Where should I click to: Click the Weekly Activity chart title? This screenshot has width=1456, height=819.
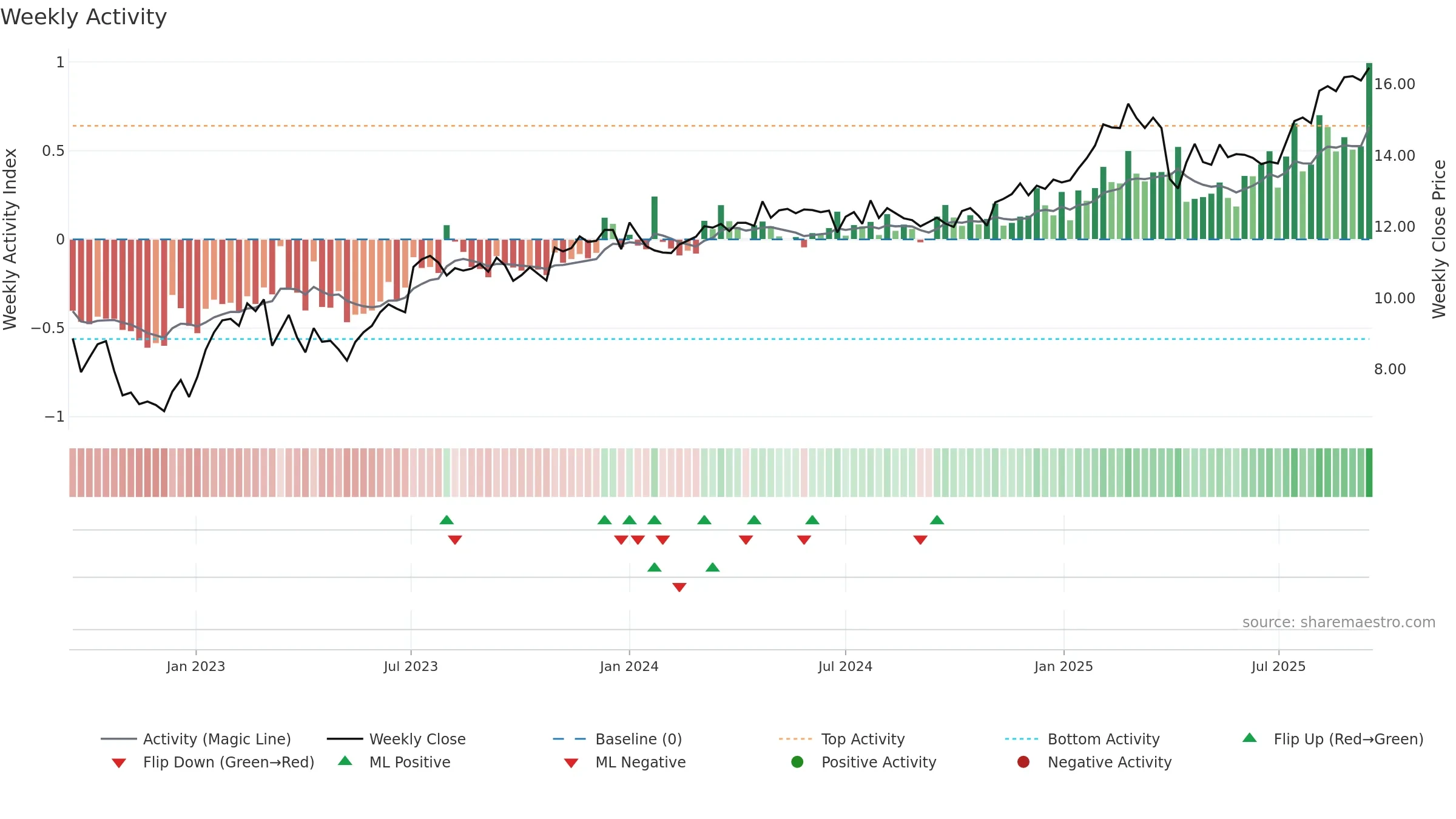(x=84, y=17)
